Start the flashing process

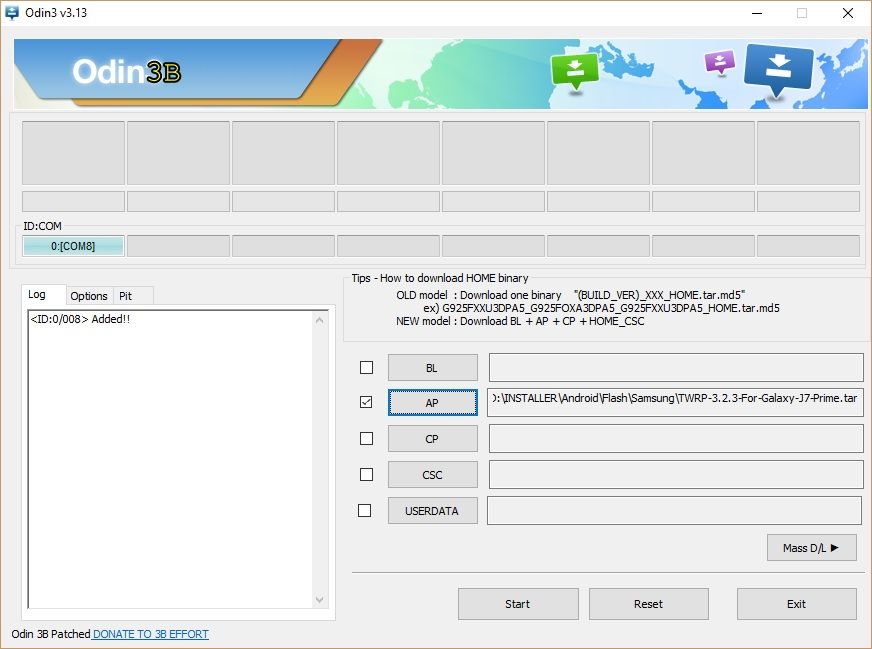point(518,604)
